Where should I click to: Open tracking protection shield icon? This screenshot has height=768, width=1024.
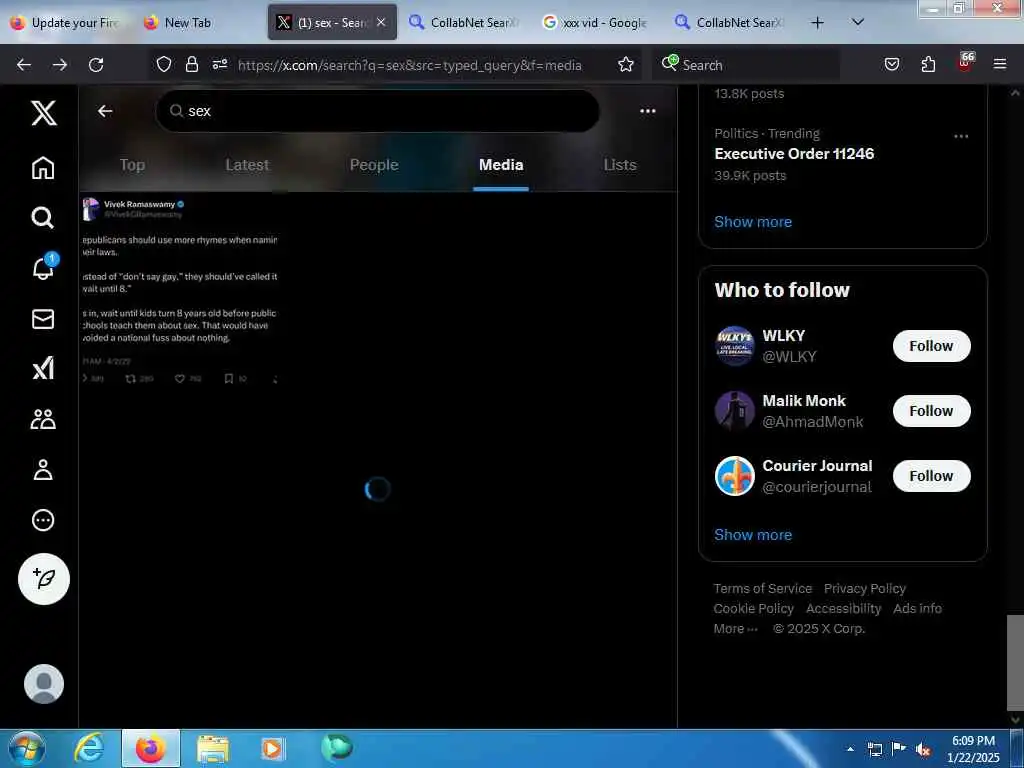coord(164,64)
